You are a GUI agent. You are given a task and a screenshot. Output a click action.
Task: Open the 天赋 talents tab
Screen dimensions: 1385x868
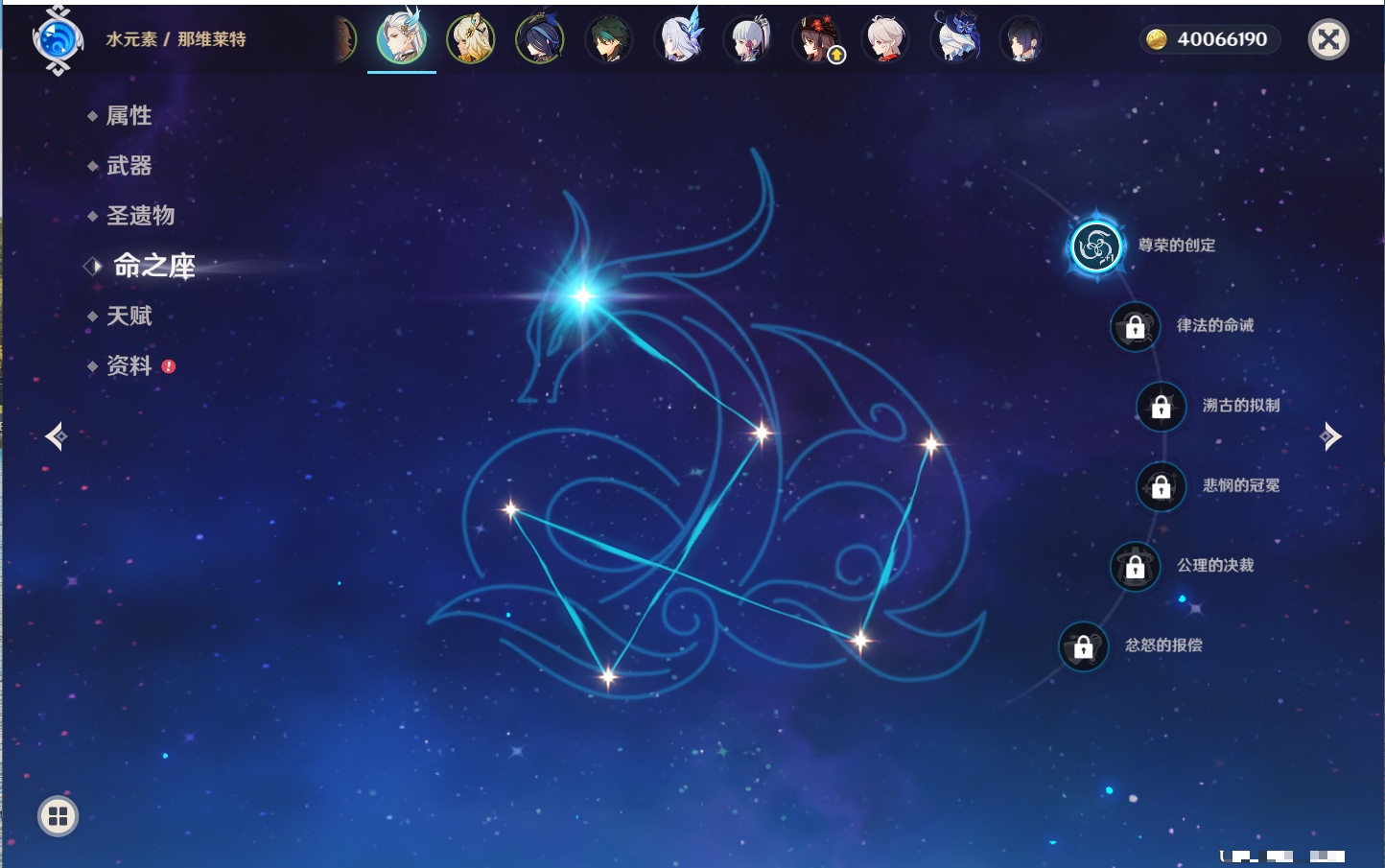tap(129, 316)
